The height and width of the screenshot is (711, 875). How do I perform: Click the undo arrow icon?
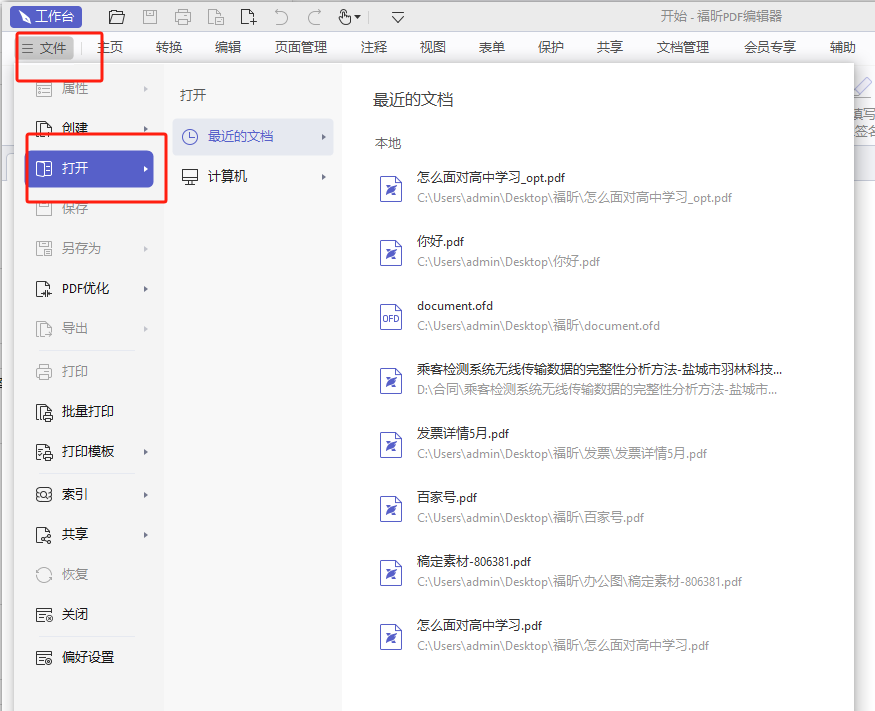click(x=281, y=17)
